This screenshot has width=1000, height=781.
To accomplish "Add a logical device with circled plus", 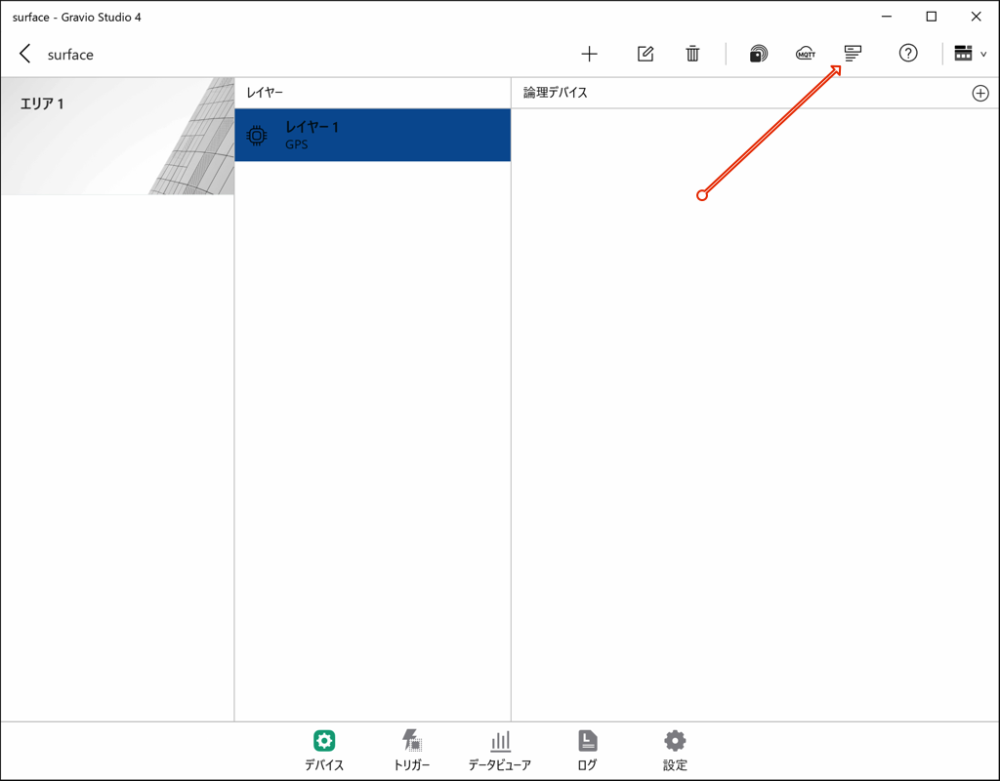I will 980,93.
